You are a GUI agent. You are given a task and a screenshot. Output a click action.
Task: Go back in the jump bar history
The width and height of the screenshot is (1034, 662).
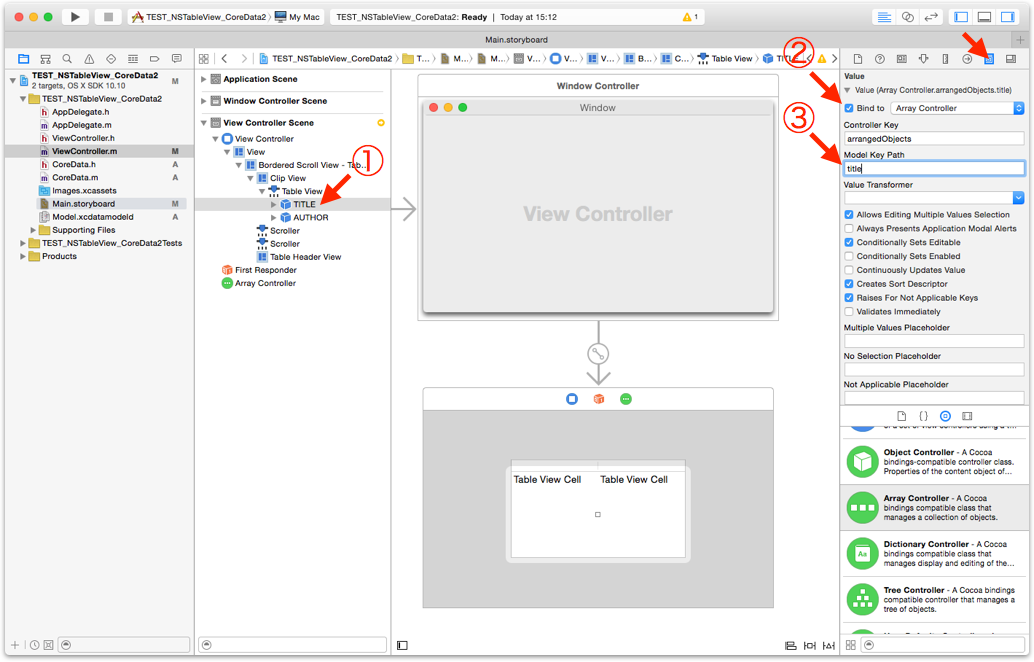point(224,59)
